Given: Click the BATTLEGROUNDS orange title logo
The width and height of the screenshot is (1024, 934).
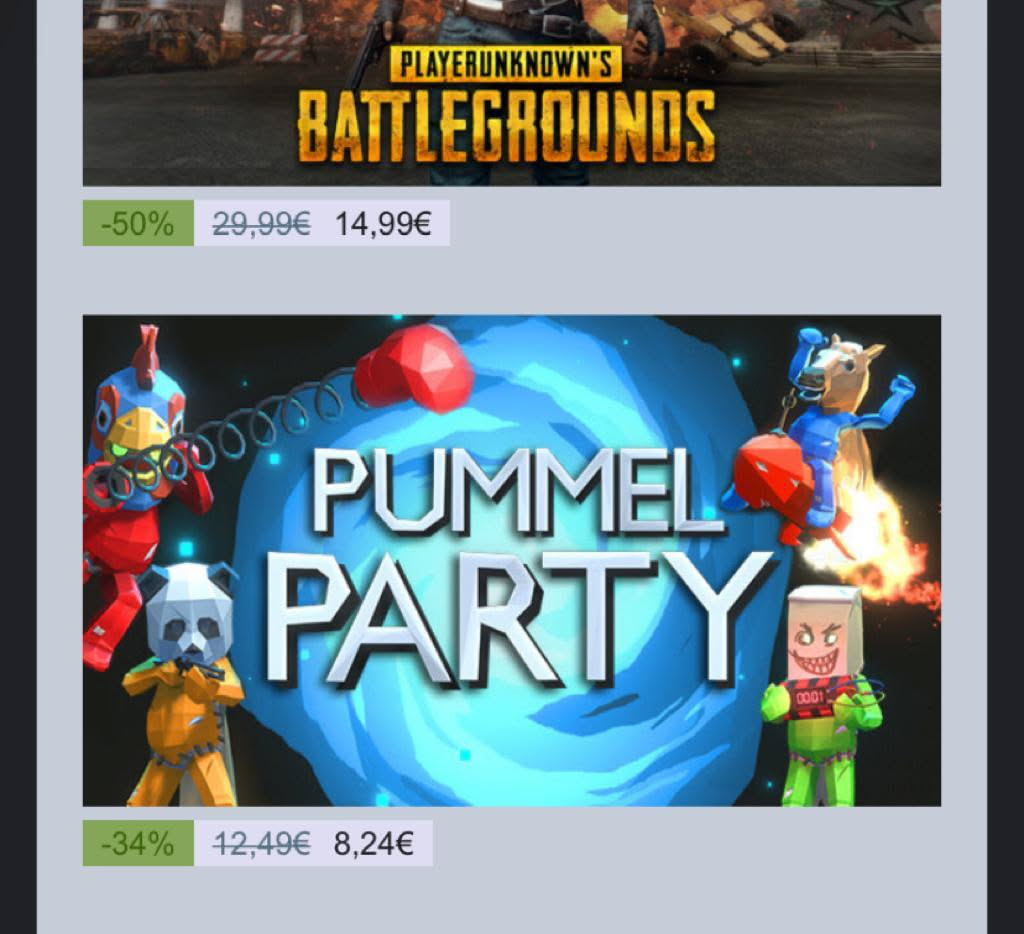Looking at the screenshot, I should (506, 127).
